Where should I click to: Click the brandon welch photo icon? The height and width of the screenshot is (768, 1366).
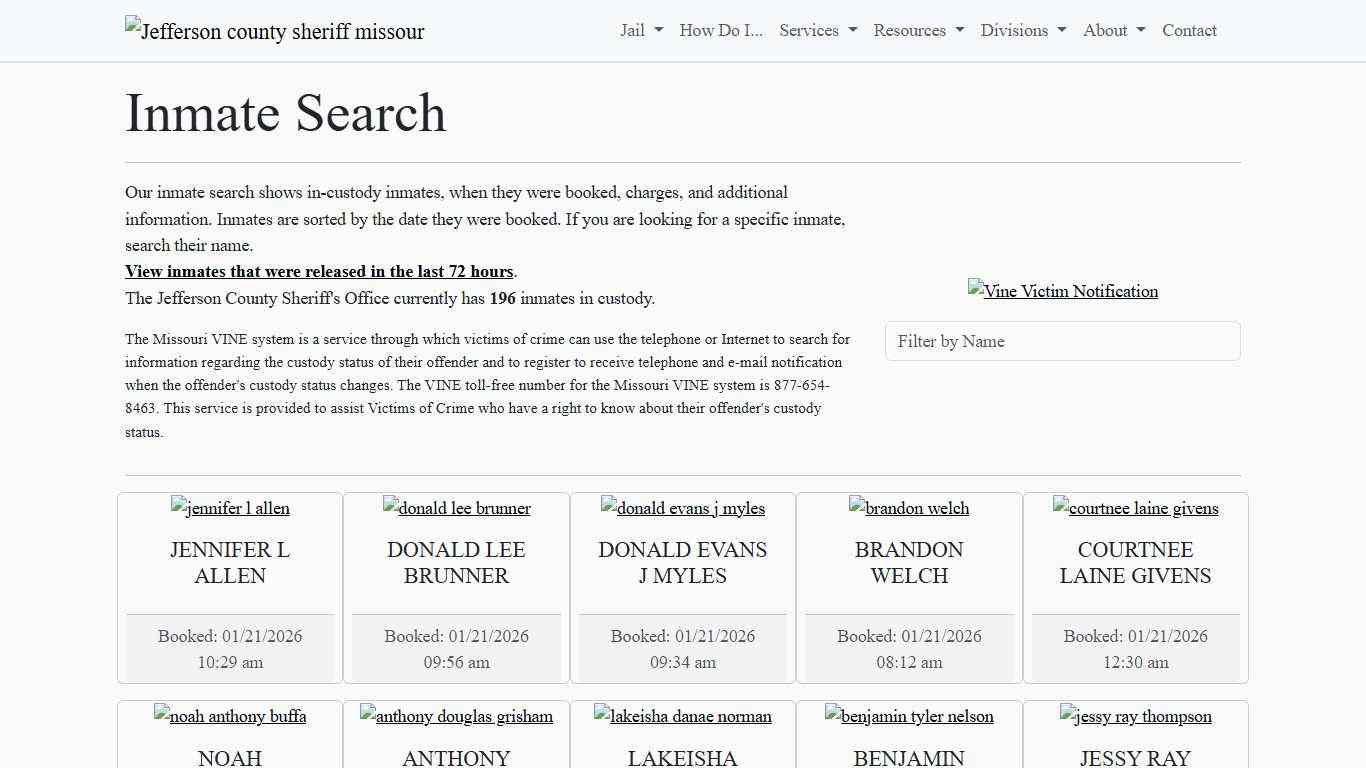click(909, 508)
